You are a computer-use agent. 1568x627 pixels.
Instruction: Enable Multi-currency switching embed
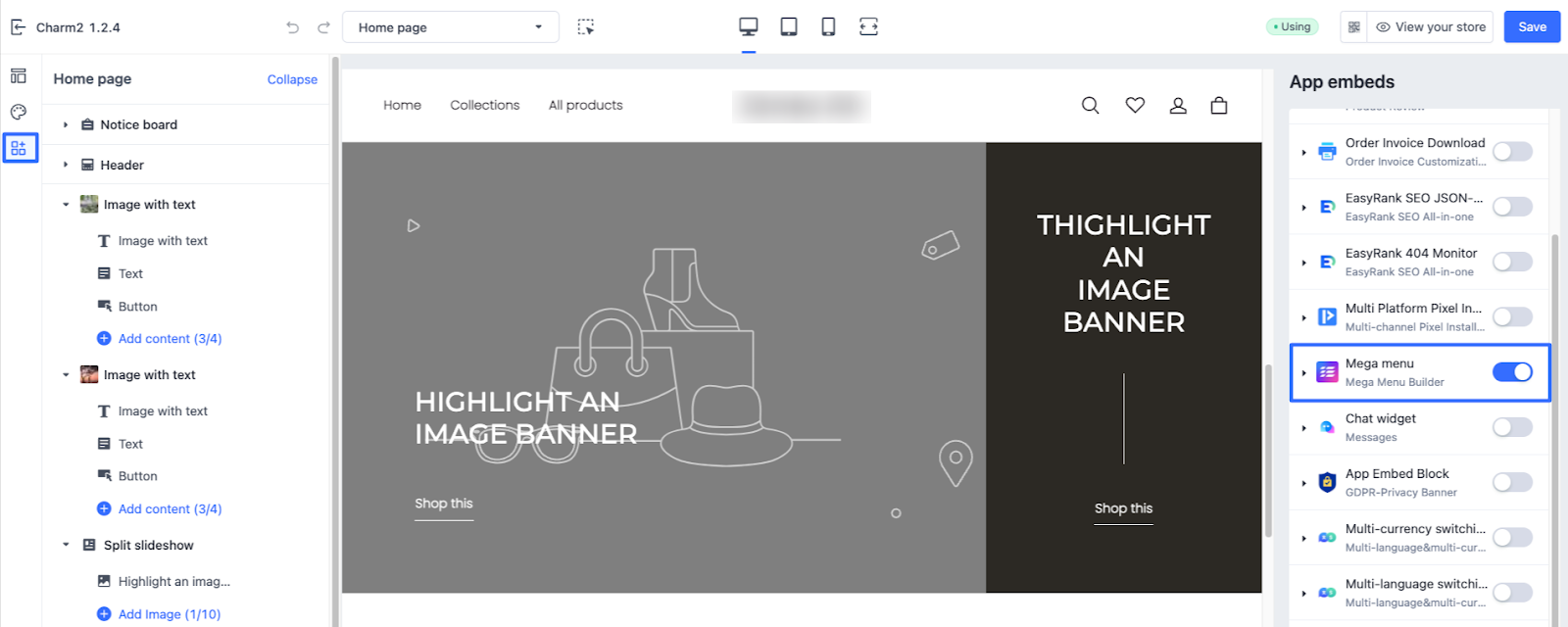point(1512,537)
